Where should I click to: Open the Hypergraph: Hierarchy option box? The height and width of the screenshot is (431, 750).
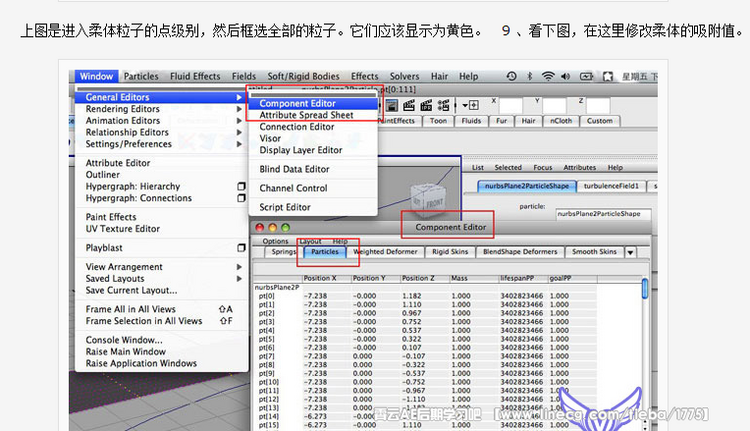pos(241,186)
